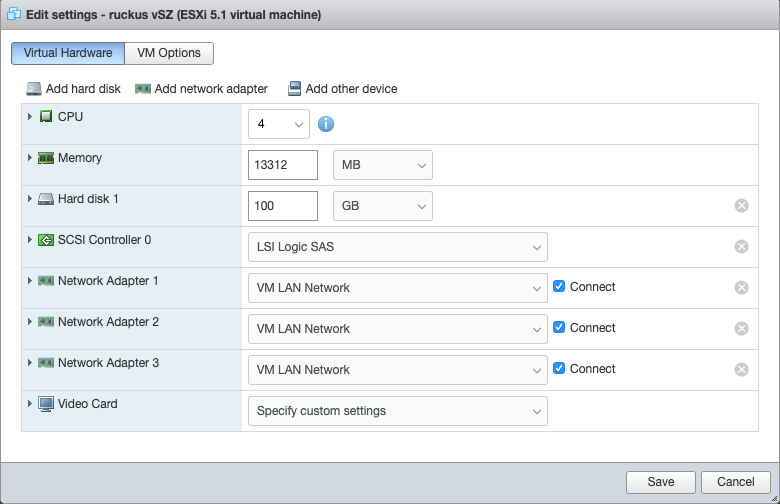The height and width of the screenshot is (504, 780).
Task: Click the Add other device icon
Action: [295, 89]
